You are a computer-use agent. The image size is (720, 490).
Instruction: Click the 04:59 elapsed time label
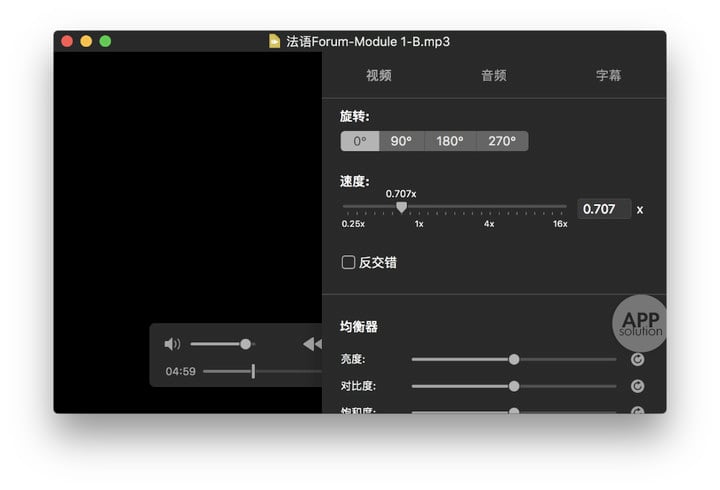pos(180,371)
